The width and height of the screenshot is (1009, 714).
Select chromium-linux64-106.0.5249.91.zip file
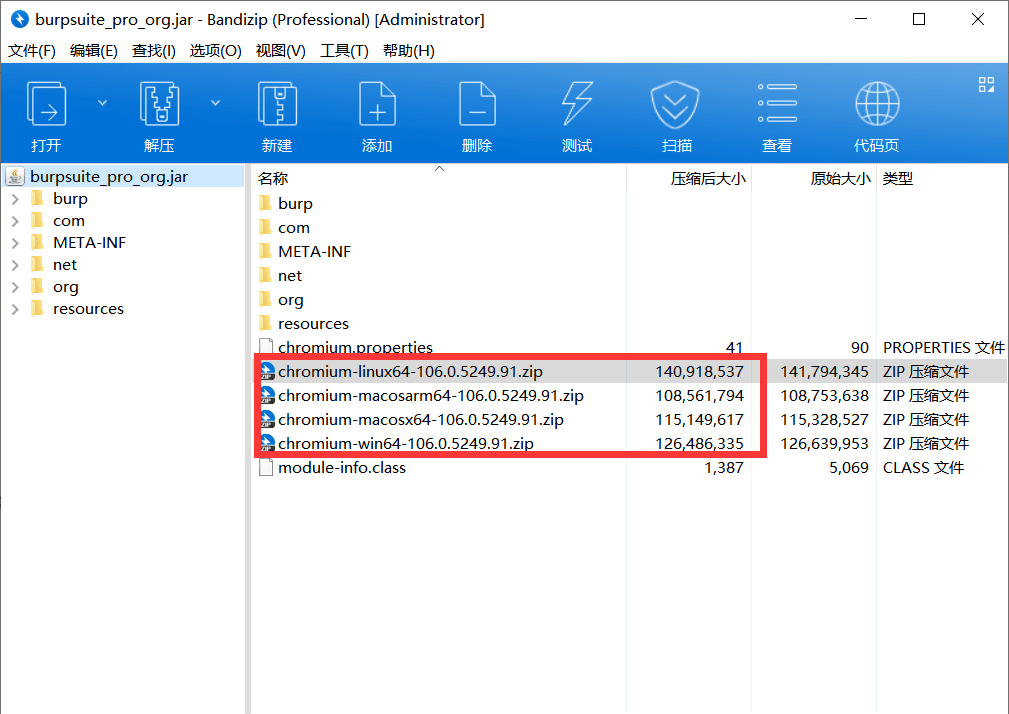coord(629,371)
